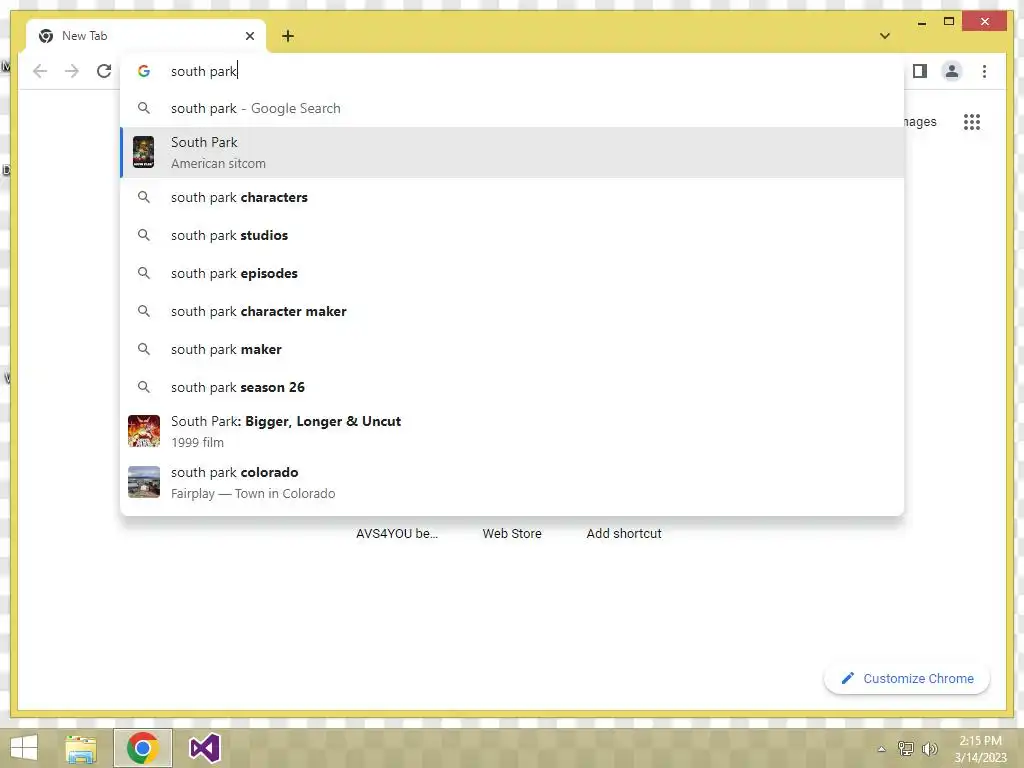Screen dimensions: 1024x768
Task: Click search icon beside 'south park episodes'
Action: coord(144,273)
